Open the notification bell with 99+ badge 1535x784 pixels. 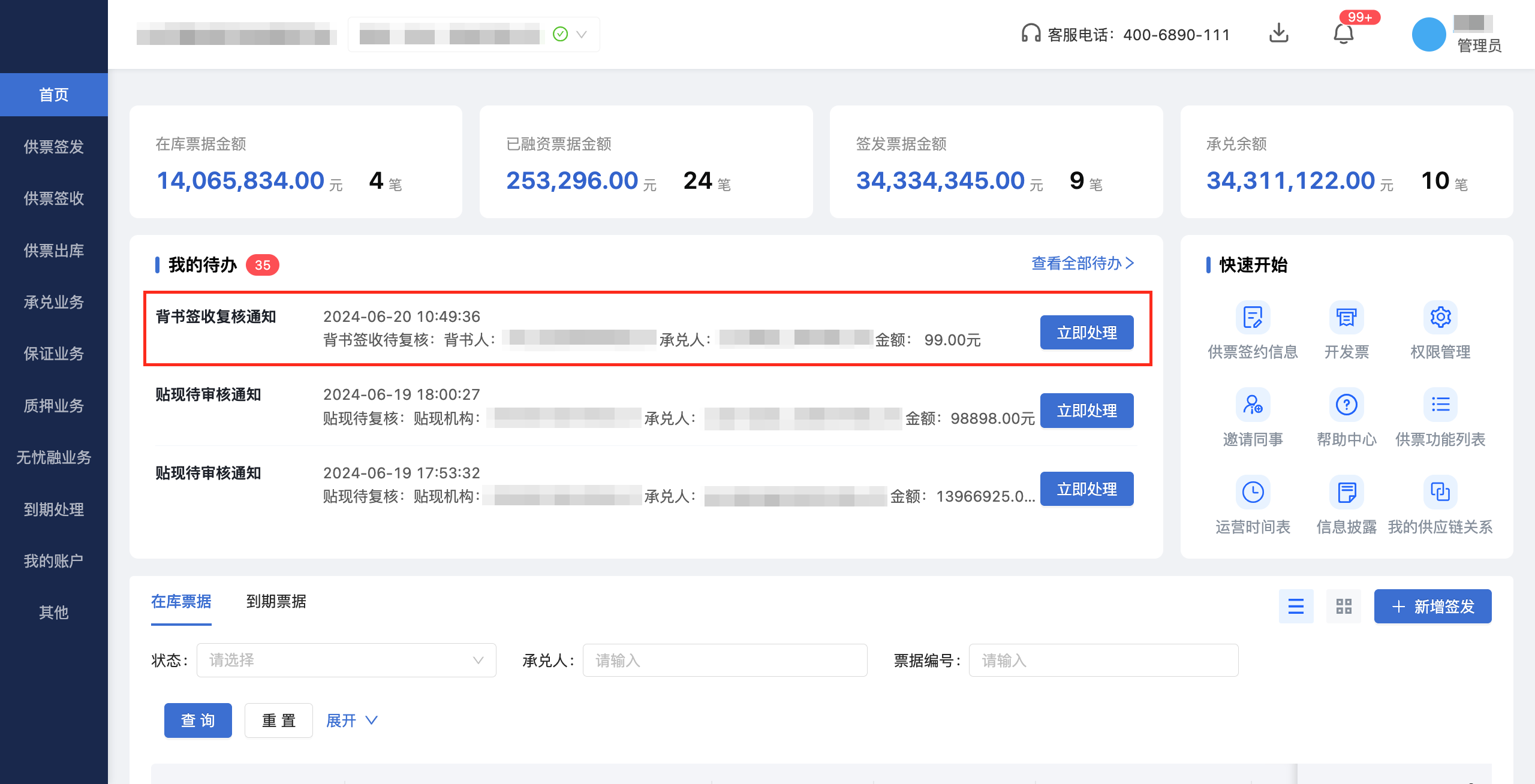pos(1344,34)
